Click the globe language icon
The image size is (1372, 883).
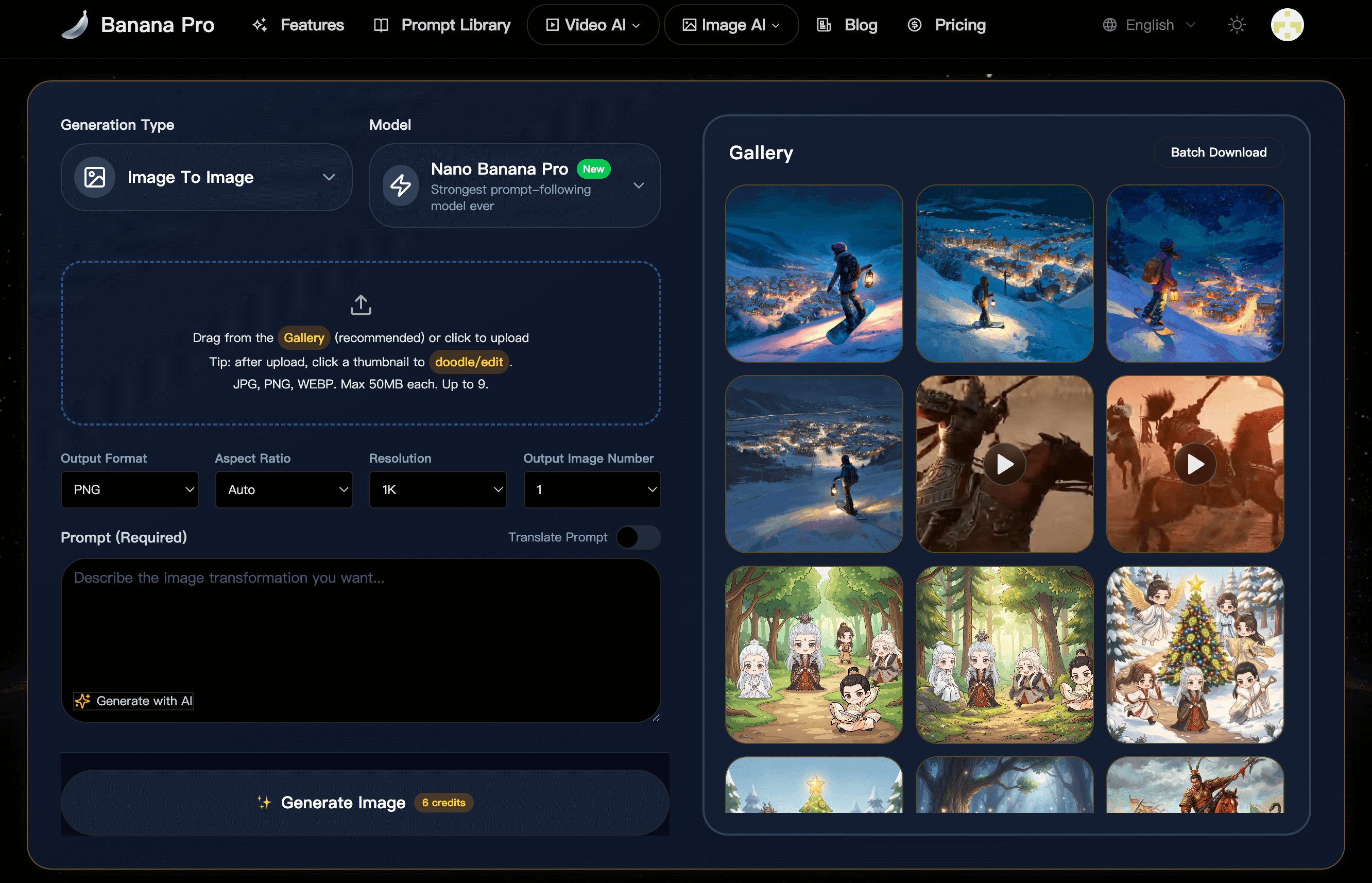pos(1109,25)
